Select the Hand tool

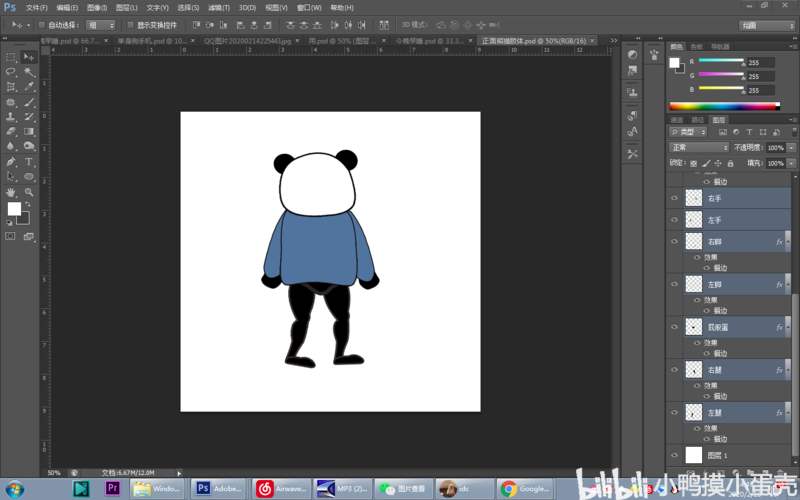[11, 192]
